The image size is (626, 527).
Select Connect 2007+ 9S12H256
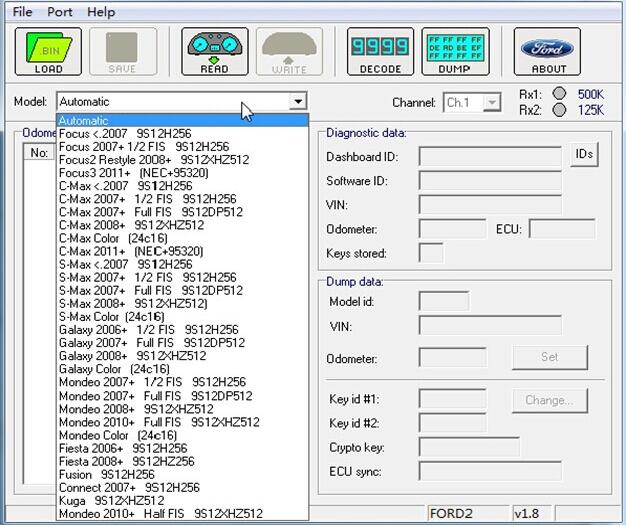(x=182, y=487)
